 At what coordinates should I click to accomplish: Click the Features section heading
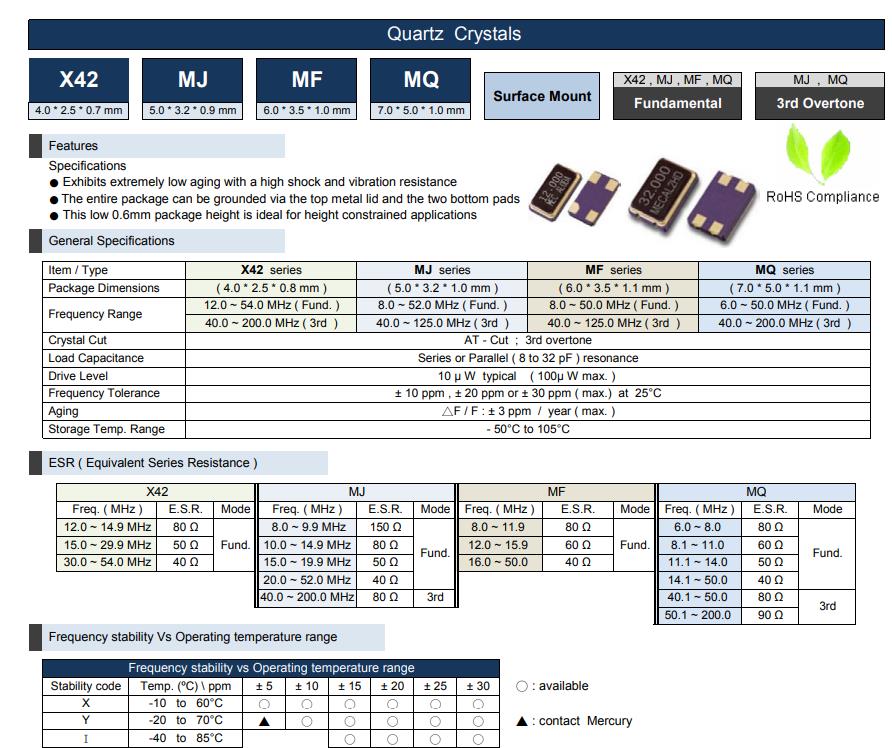click(x=157, y=146)
